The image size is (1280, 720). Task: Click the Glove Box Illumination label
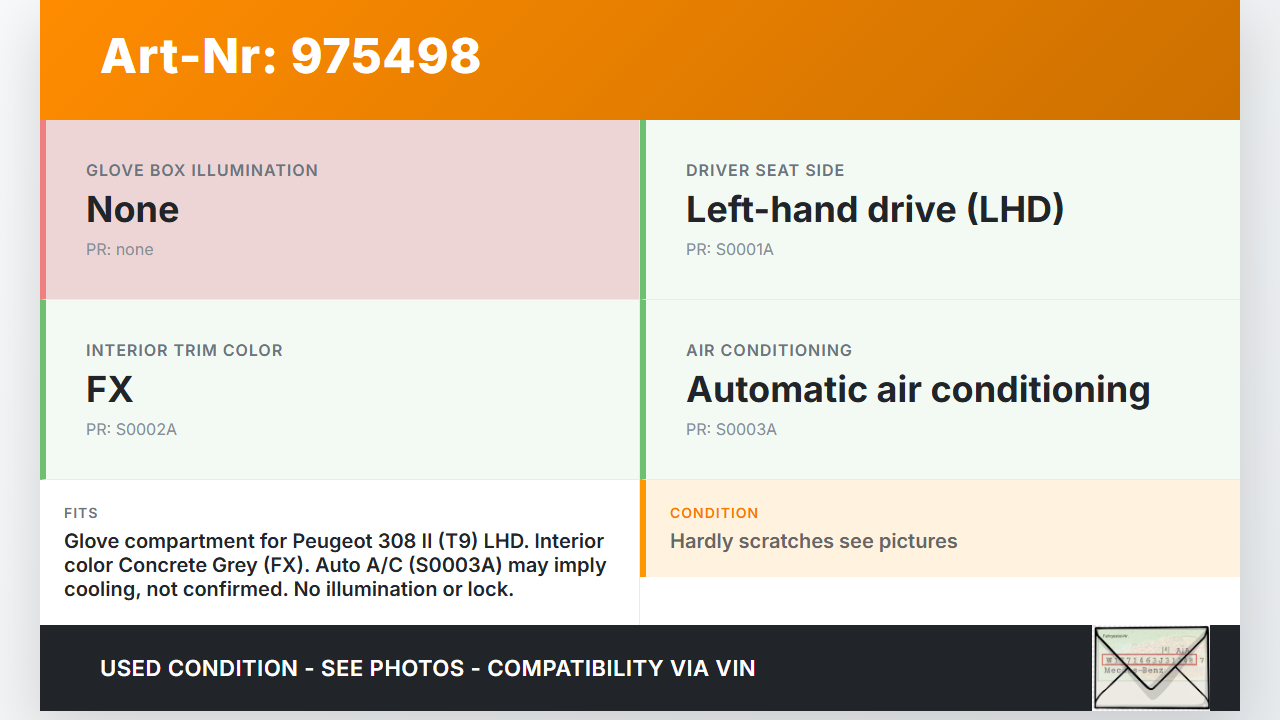tap(202, 170)
